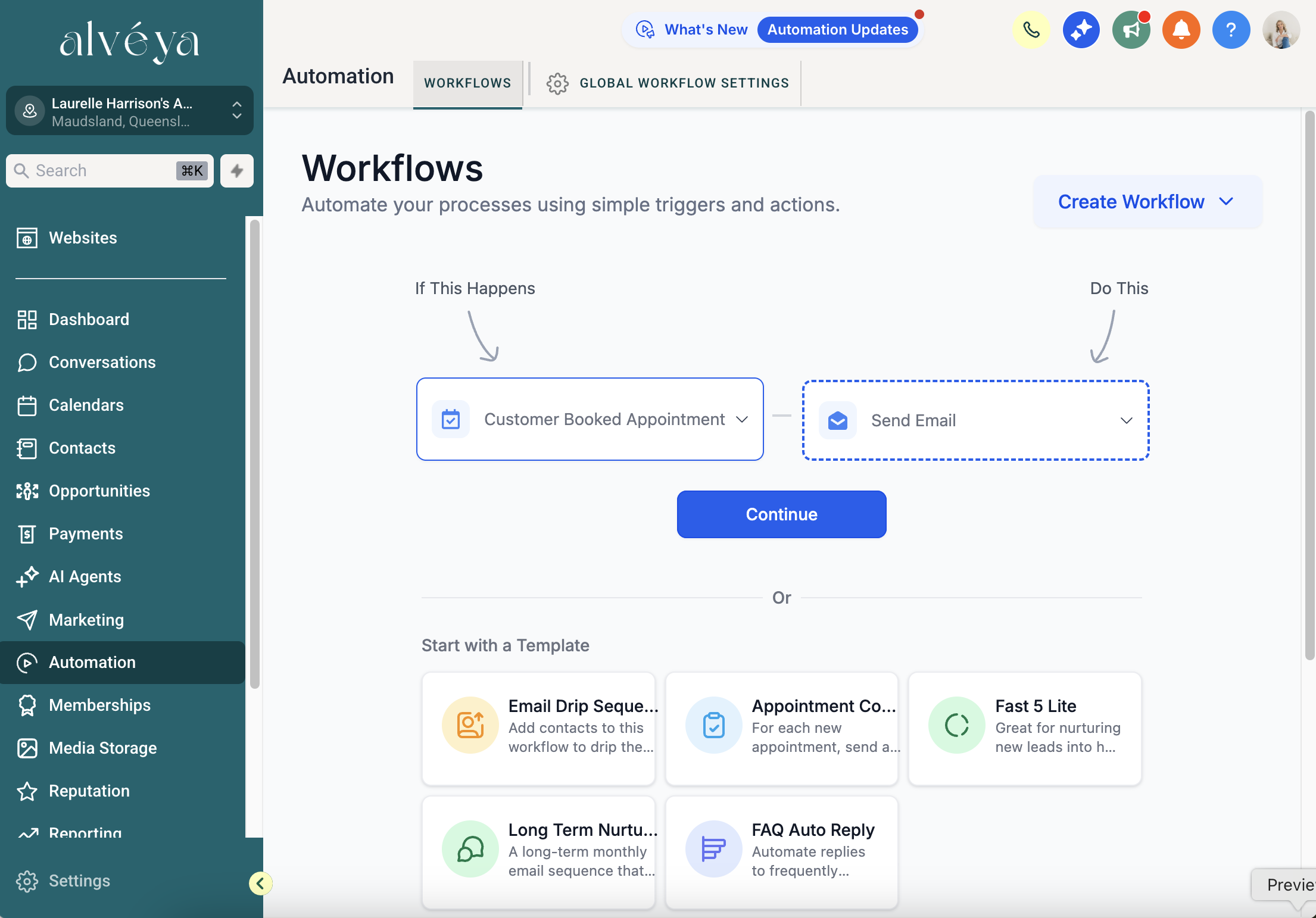Screen dimensions: 1316x918
Task: Open the user profile avatar
Action: point(1281,30)
